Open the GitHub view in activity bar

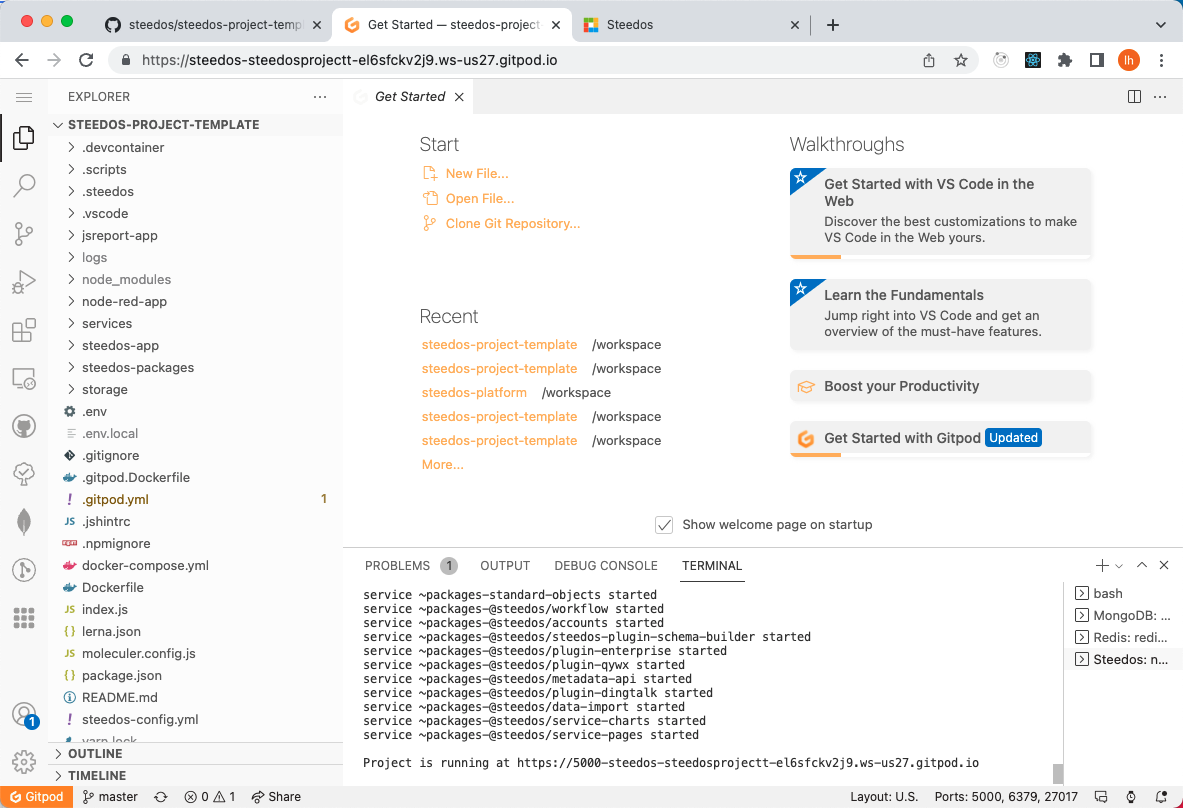pos(23,426)
